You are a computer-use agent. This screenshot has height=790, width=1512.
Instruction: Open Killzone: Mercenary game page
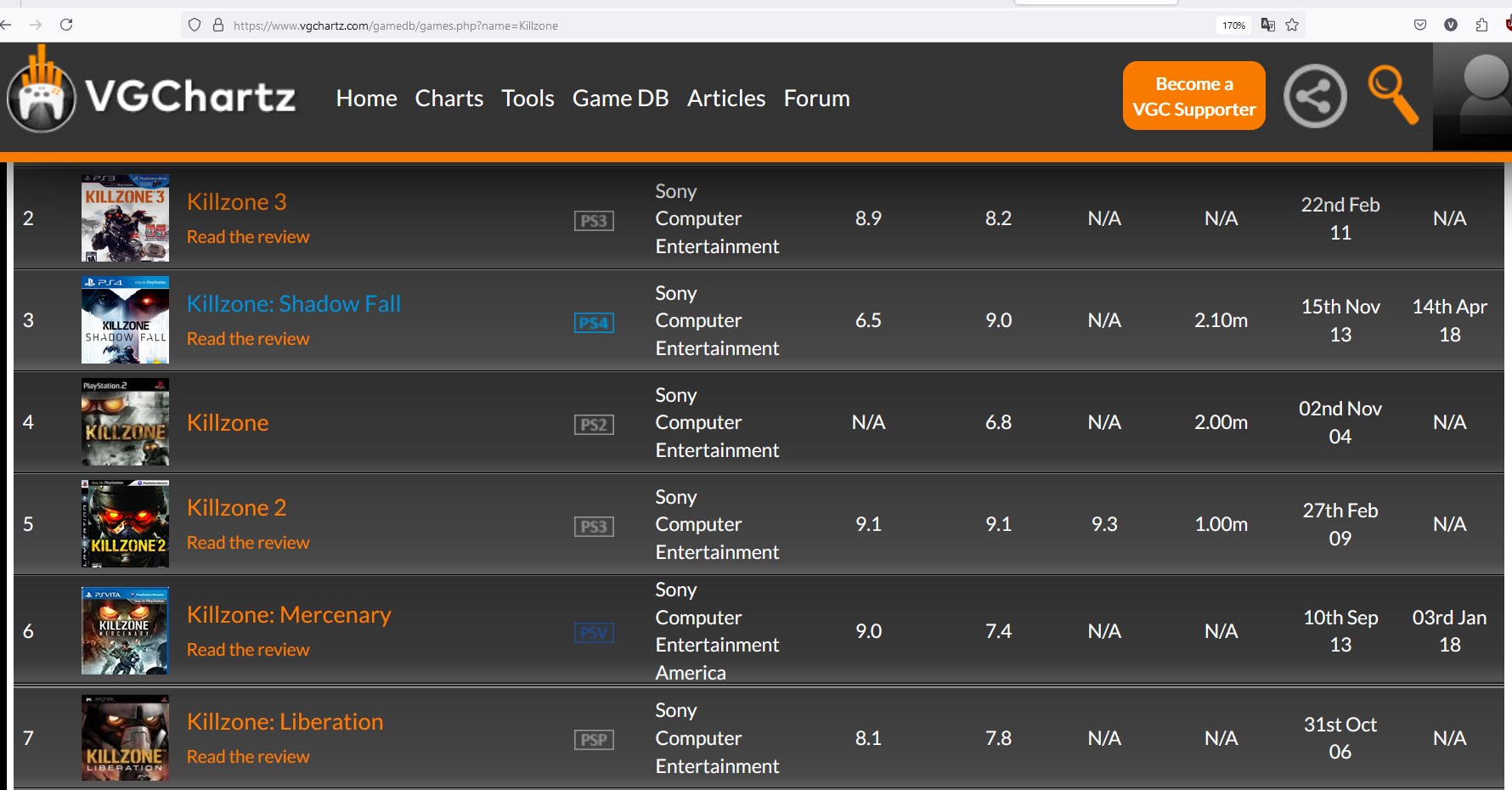click(289, 615)
